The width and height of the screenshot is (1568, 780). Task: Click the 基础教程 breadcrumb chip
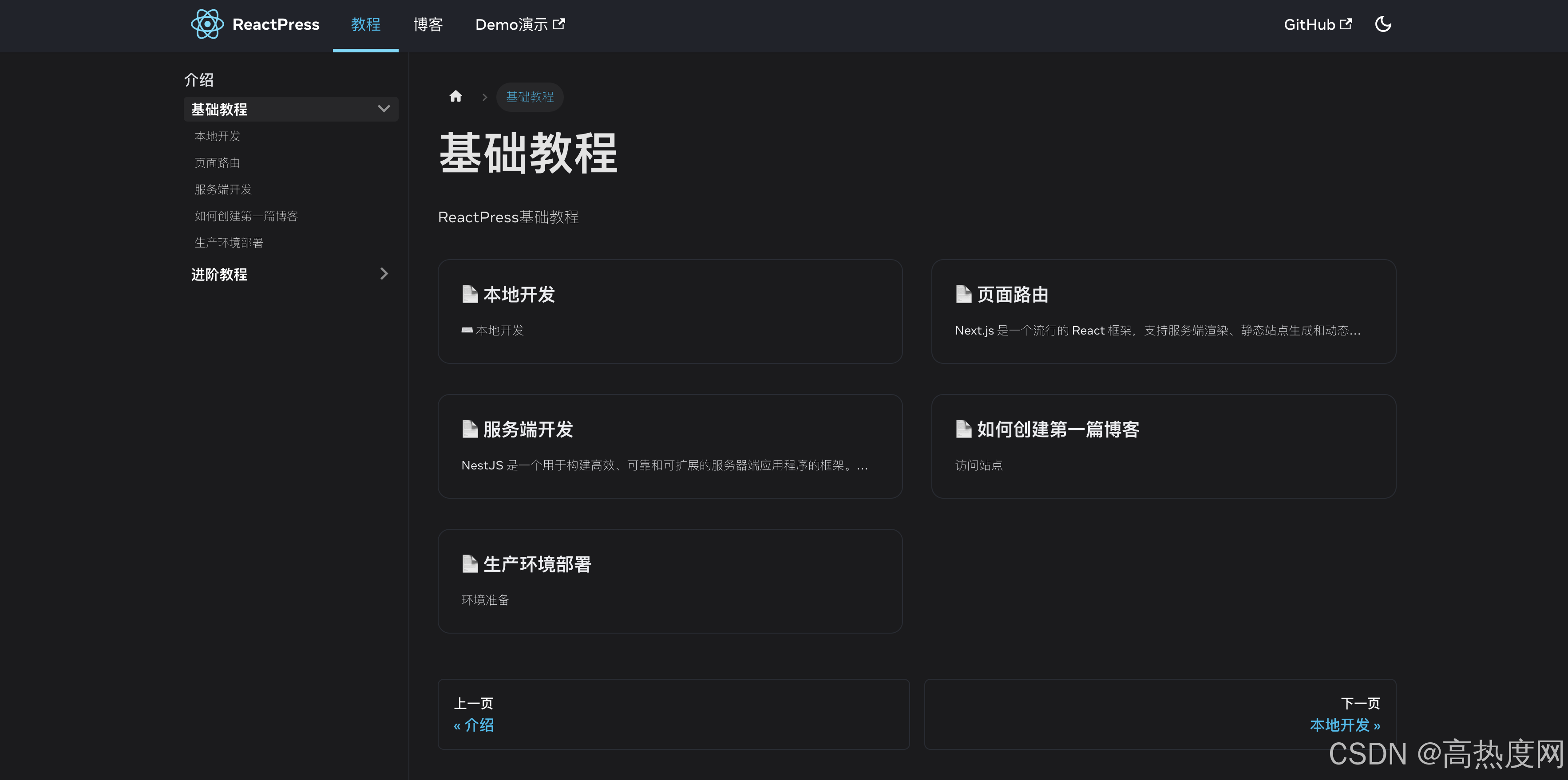click(530, 97)
